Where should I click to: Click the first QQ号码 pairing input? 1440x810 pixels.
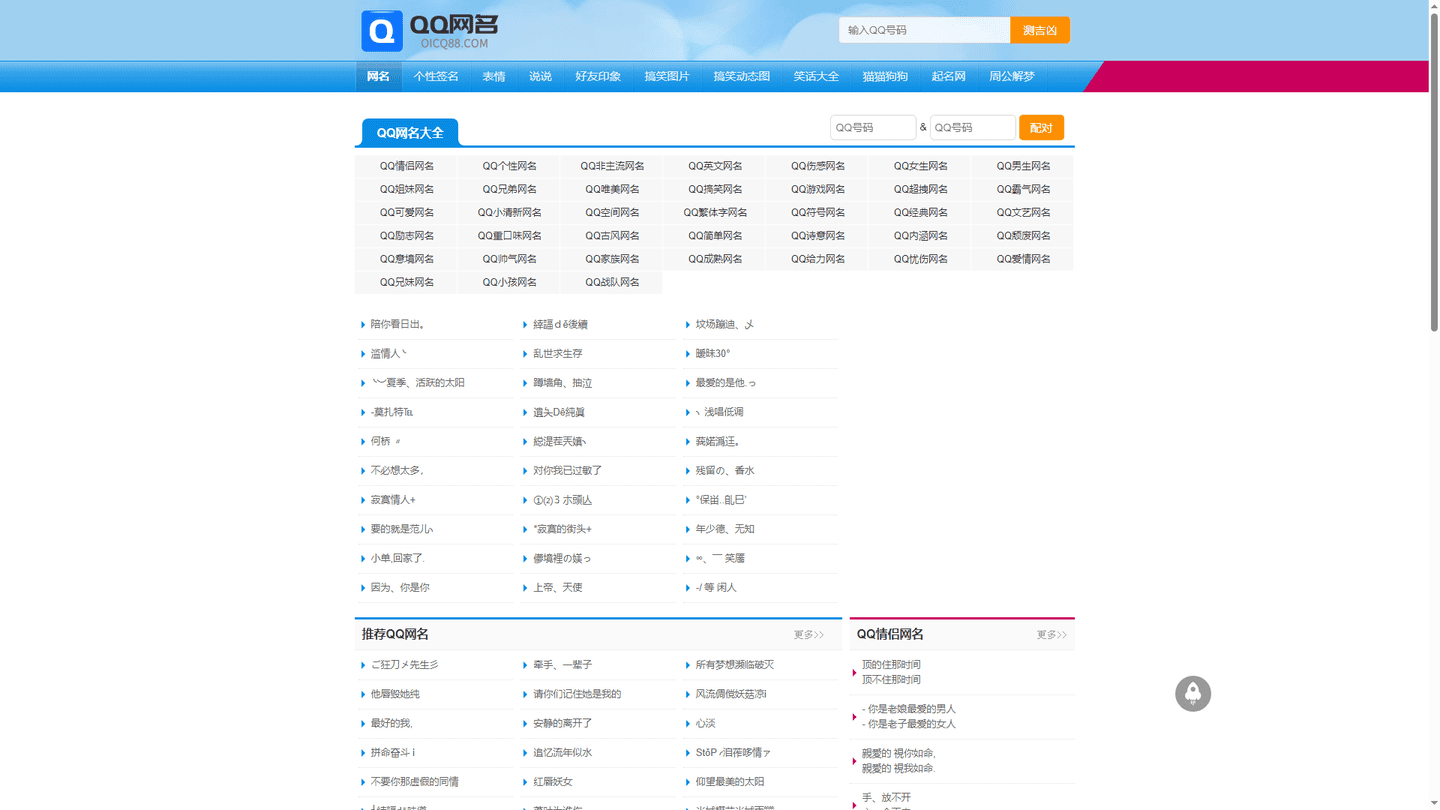[873, 128]
